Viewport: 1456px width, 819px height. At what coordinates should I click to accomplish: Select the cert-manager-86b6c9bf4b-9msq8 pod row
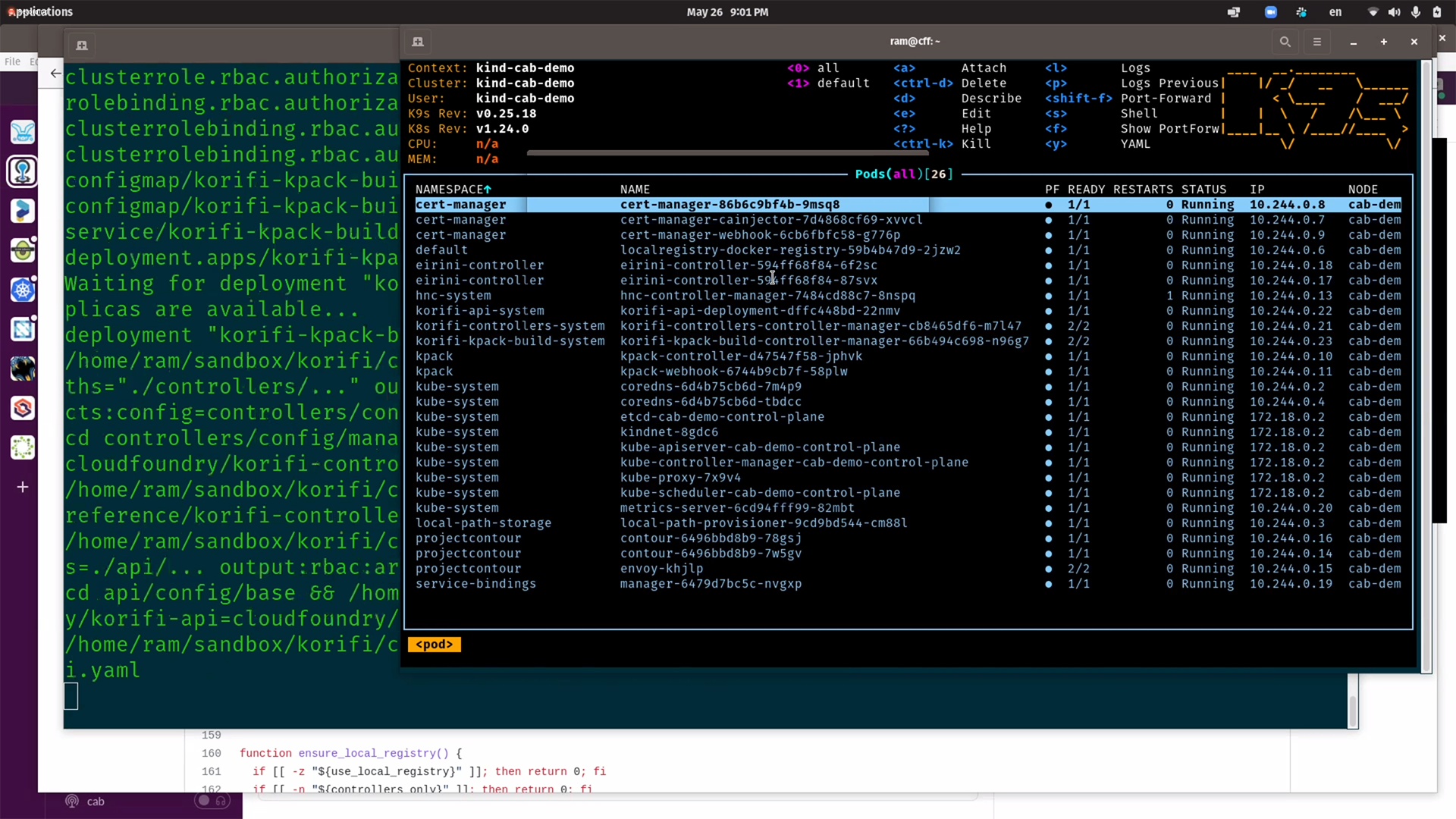click(x=908, y=205)
